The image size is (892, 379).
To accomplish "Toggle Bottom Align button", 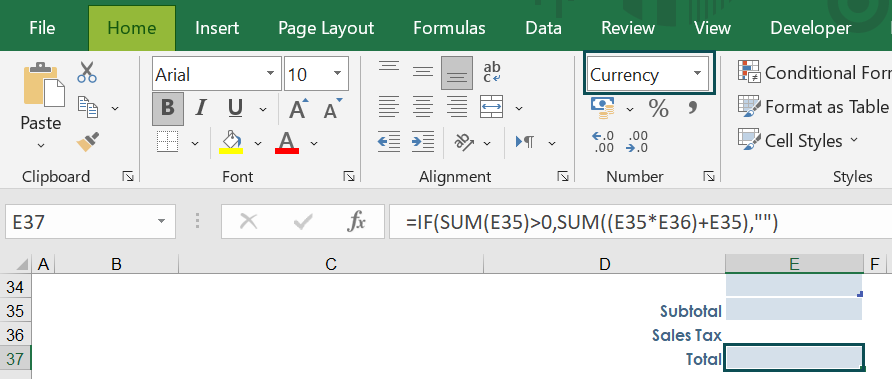I will [457, 73].
